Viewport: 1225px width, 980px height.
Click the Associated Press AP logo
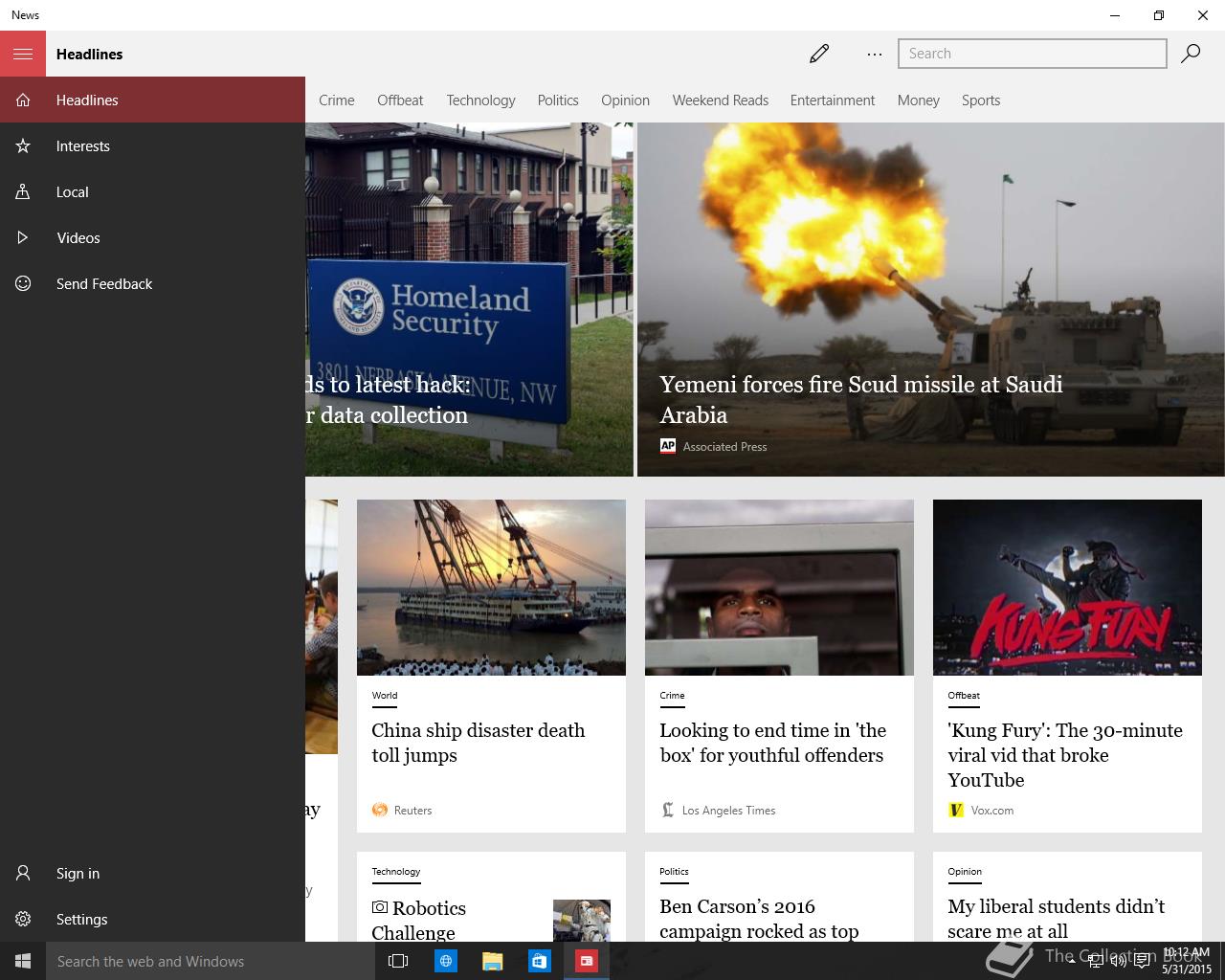[x=668, y=446]
